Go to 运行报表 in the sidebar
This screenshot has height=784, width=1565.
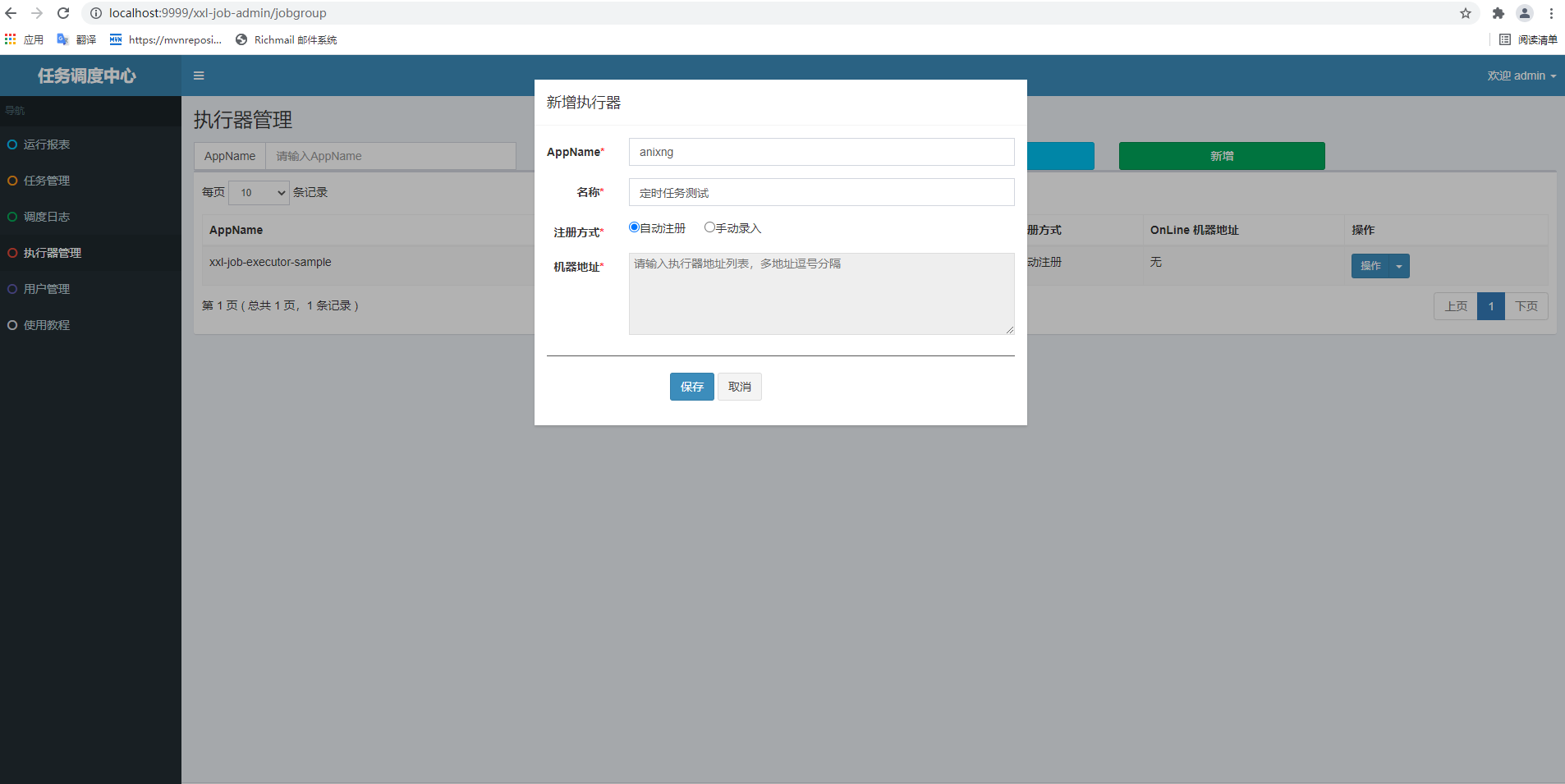90,144
